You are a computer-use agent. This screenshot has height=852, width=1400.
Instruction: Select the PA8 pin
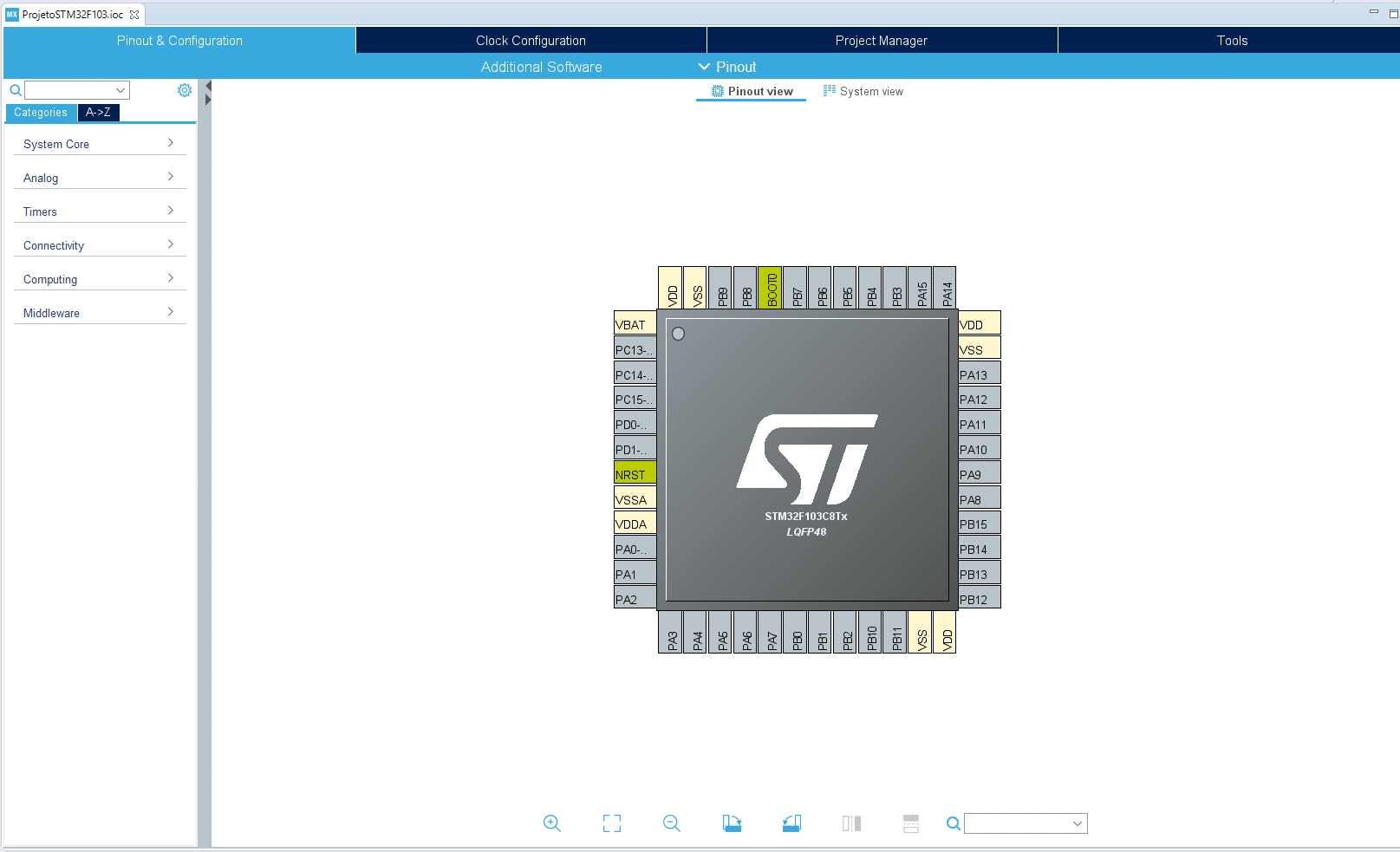[x=980, y=499]
